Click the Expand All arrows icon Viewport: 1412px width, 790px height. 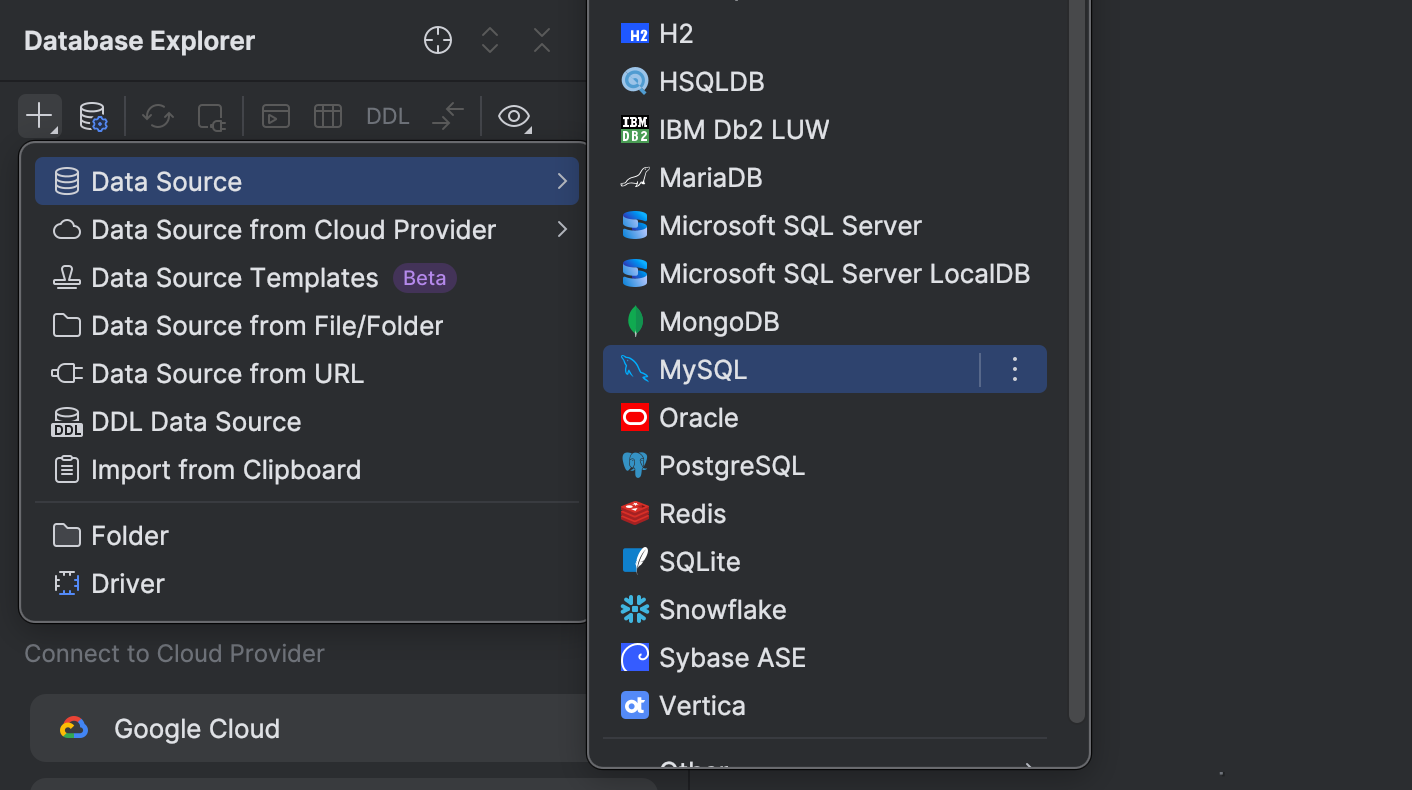(x=490, y=40)
